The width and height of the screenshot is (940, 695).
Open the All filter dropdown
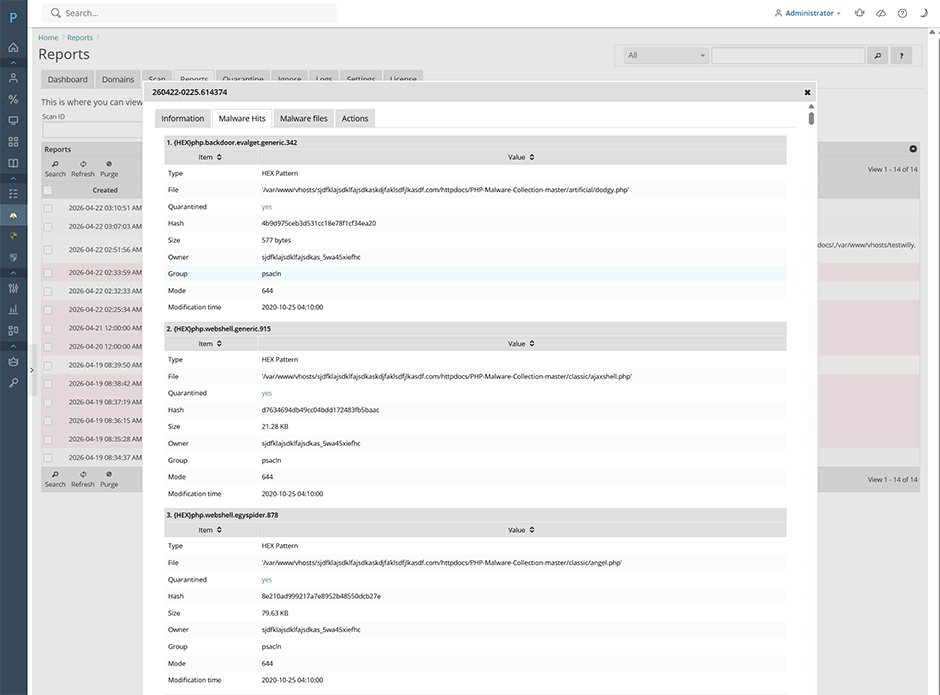[665, 56]
